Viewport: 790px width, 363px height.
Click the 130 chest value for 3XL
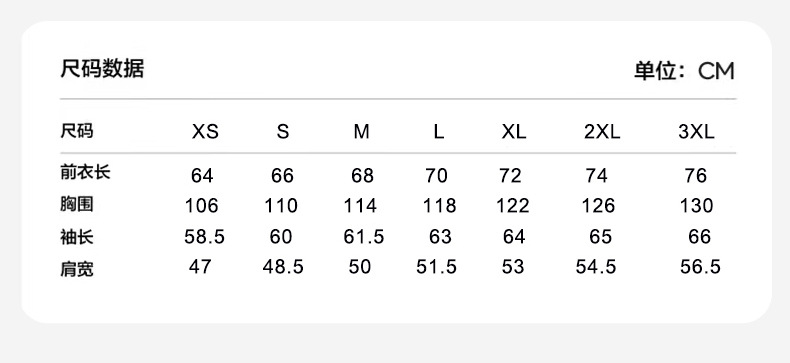696,206
